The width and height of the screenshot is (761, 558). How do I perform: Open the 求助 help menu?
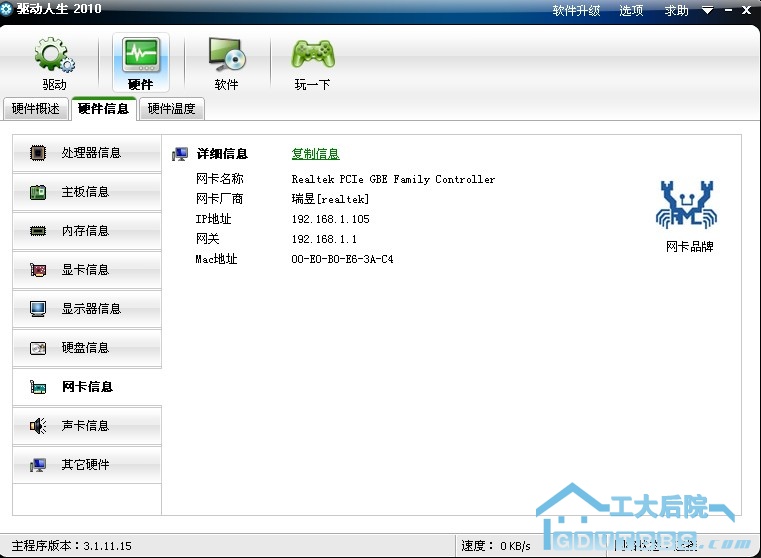point(677,10)
